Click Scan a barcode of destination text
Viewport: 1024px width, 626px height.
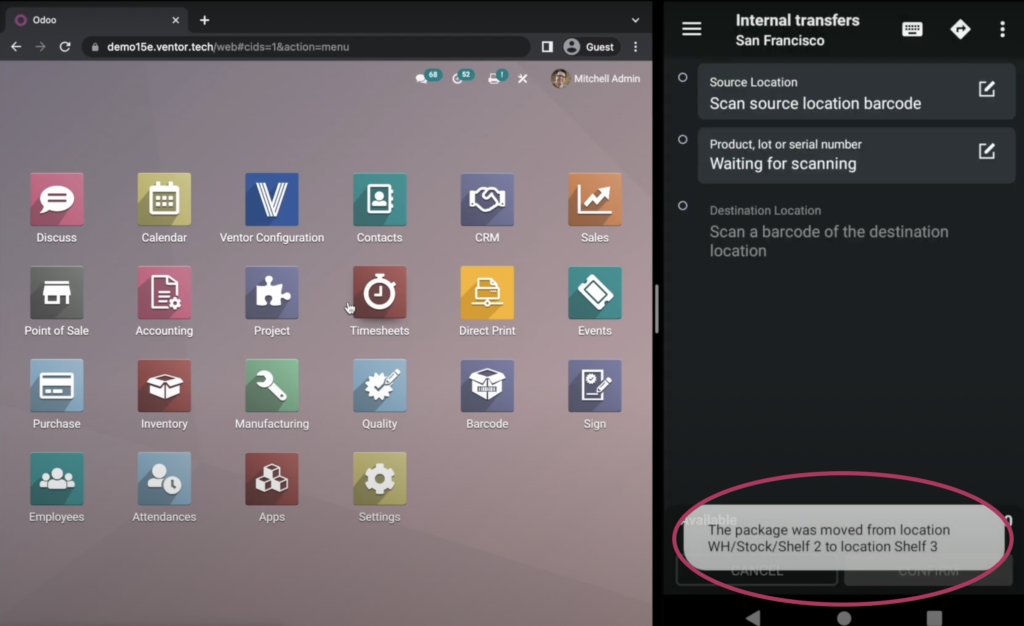click(x=829, y=241)
